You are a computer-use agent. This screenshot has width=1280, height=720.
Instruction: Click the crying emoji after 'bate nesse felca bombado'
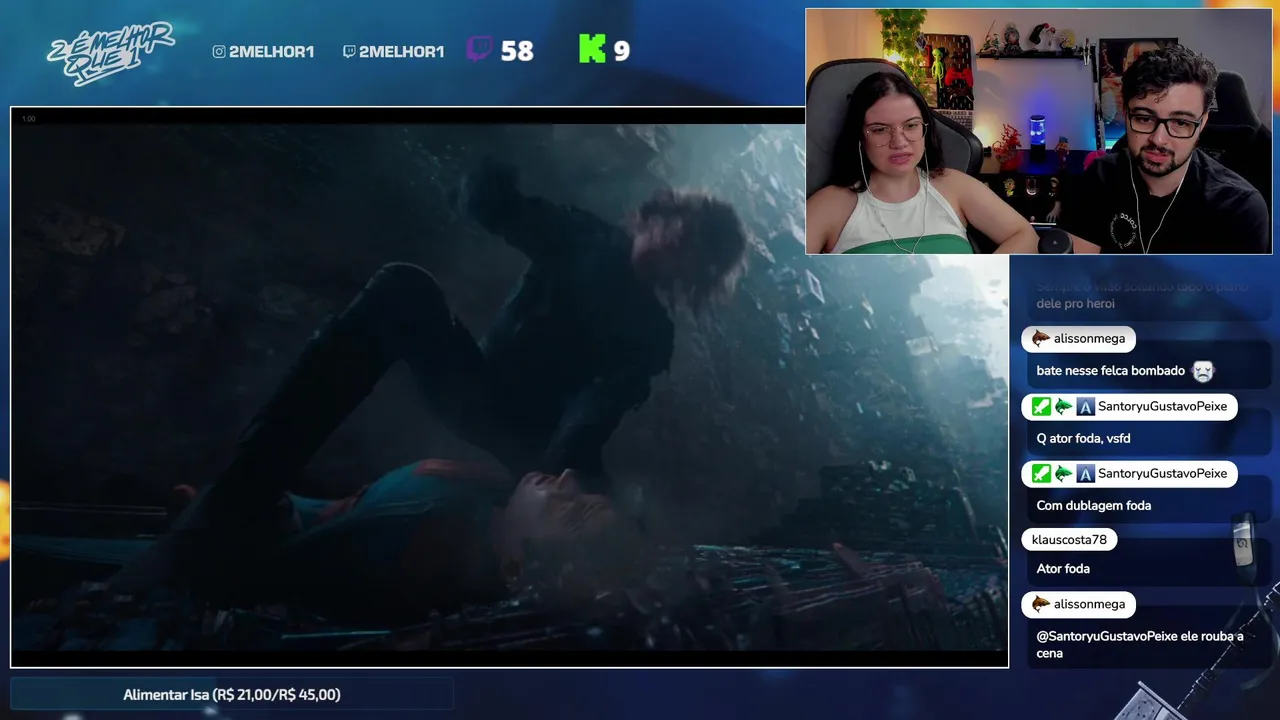(x=1202, y=371)
